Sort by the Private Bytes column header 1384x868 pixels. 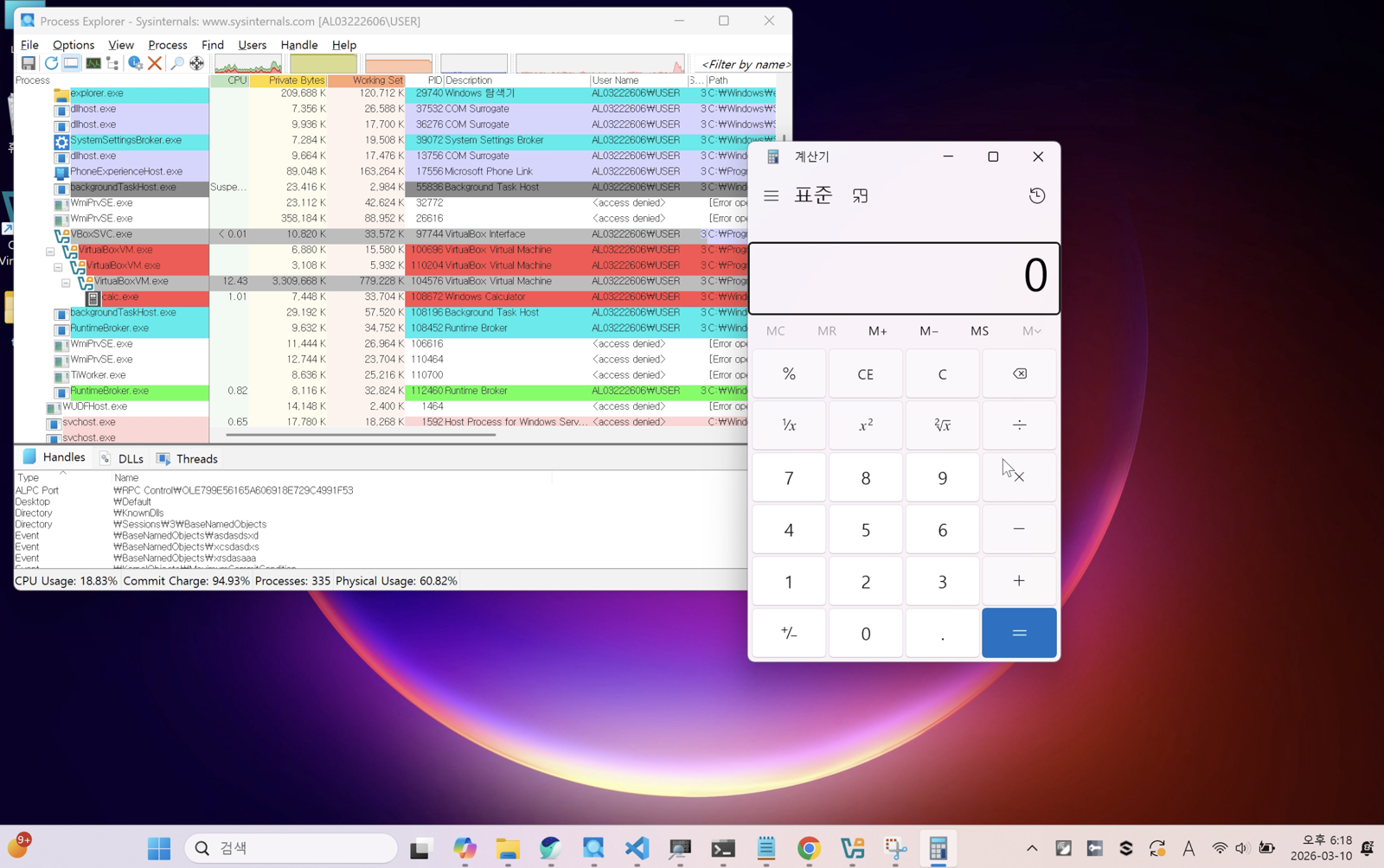pyautogui.click(x=288, y=80)
